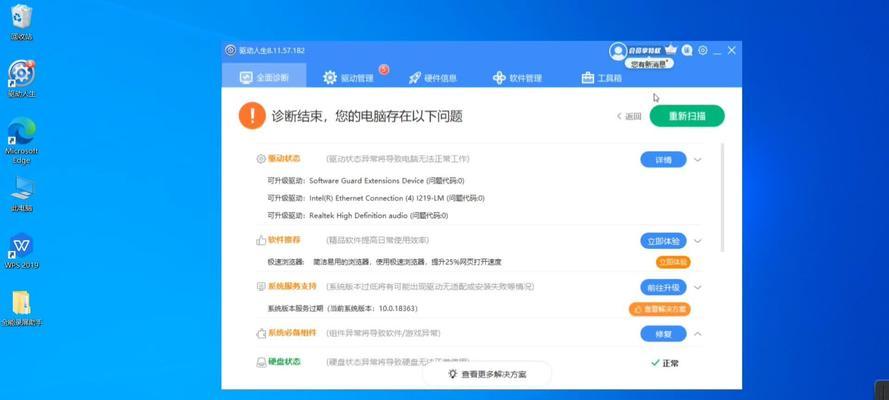Click the 硬盘状态 disk icon
Screen dimensions: 889x400
pos(261,362)
